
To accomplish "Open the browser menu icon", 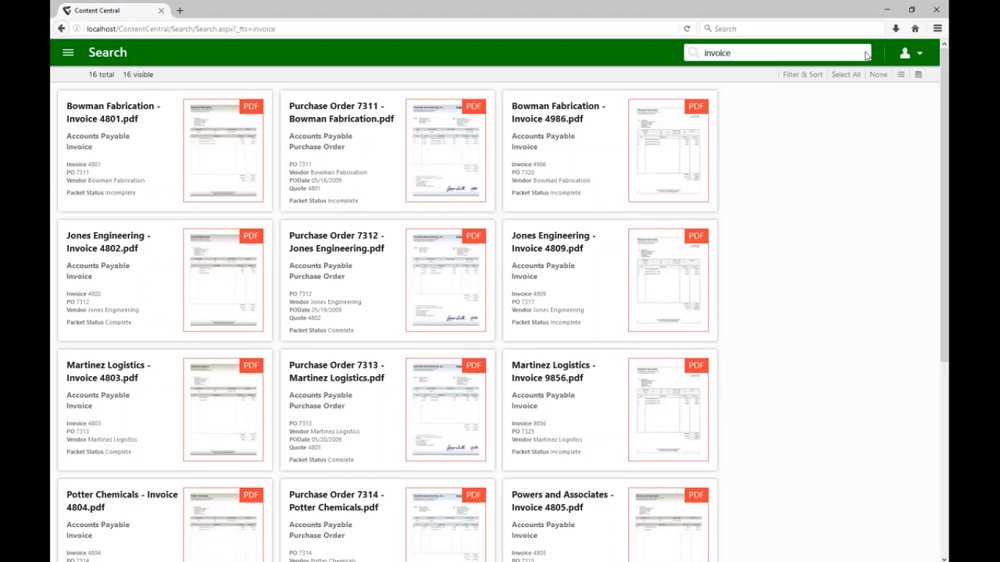I will [938, 29].
